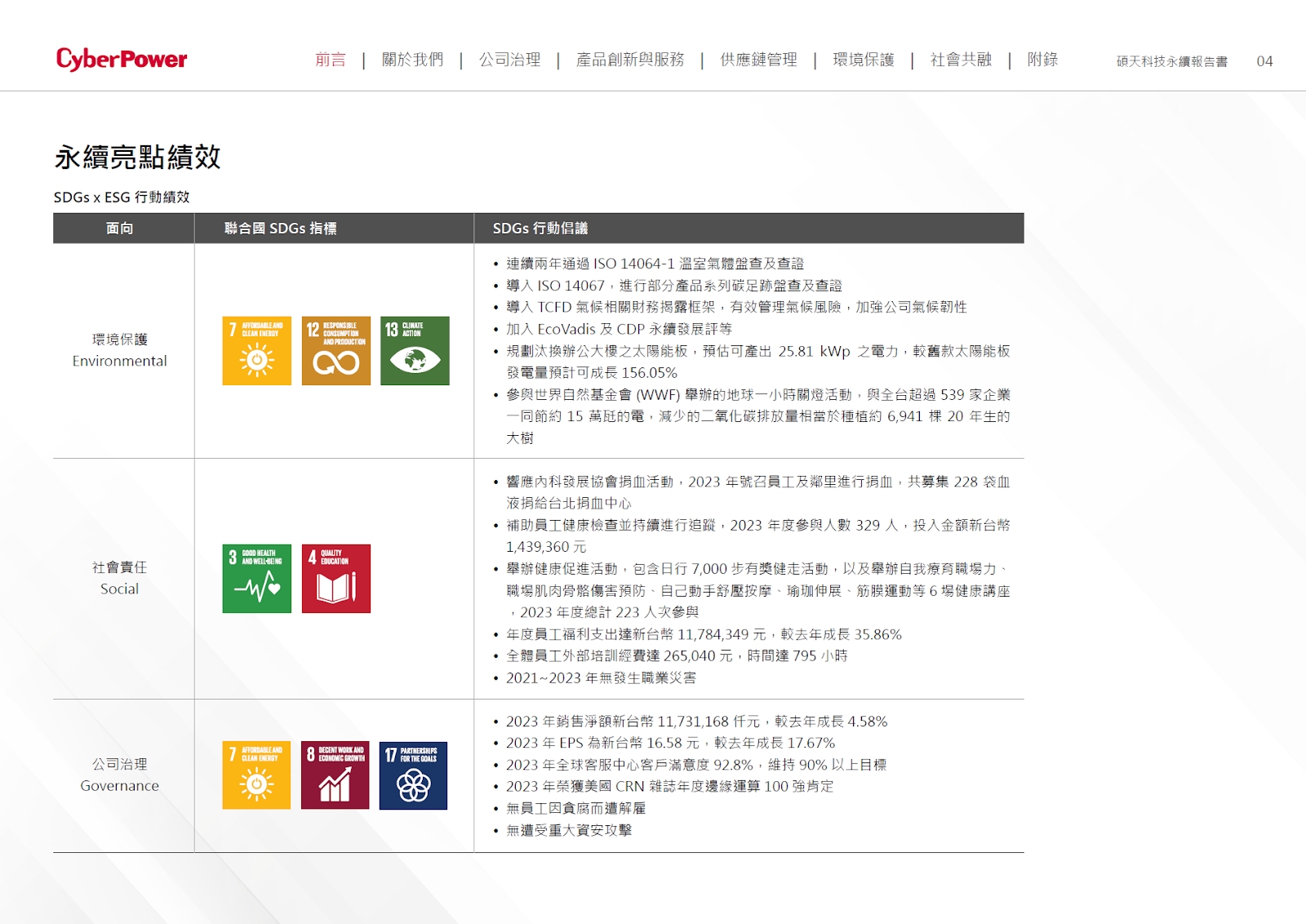The width and height of the screenshot is (1306, 924).
Task: Click SDG 7 icon in Environmental row
Action: [256, 351]
